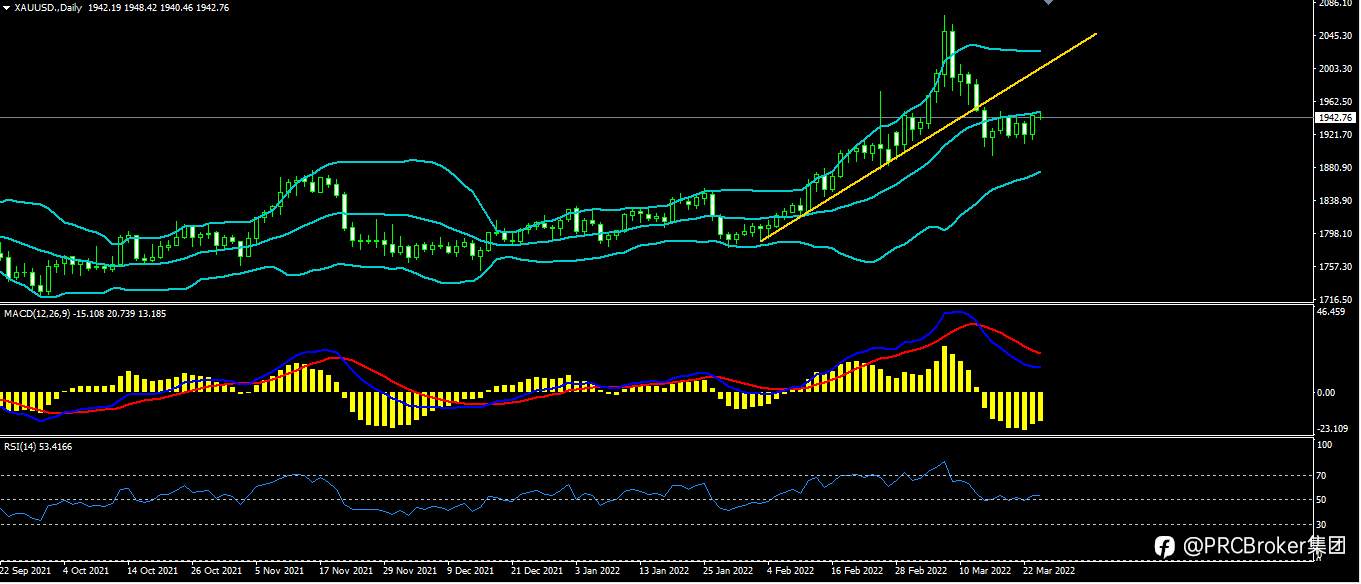This screenshot has height=584, width=1361.
Task: Click the 0.00 MACD scale value
Action: pos(1326,393)
